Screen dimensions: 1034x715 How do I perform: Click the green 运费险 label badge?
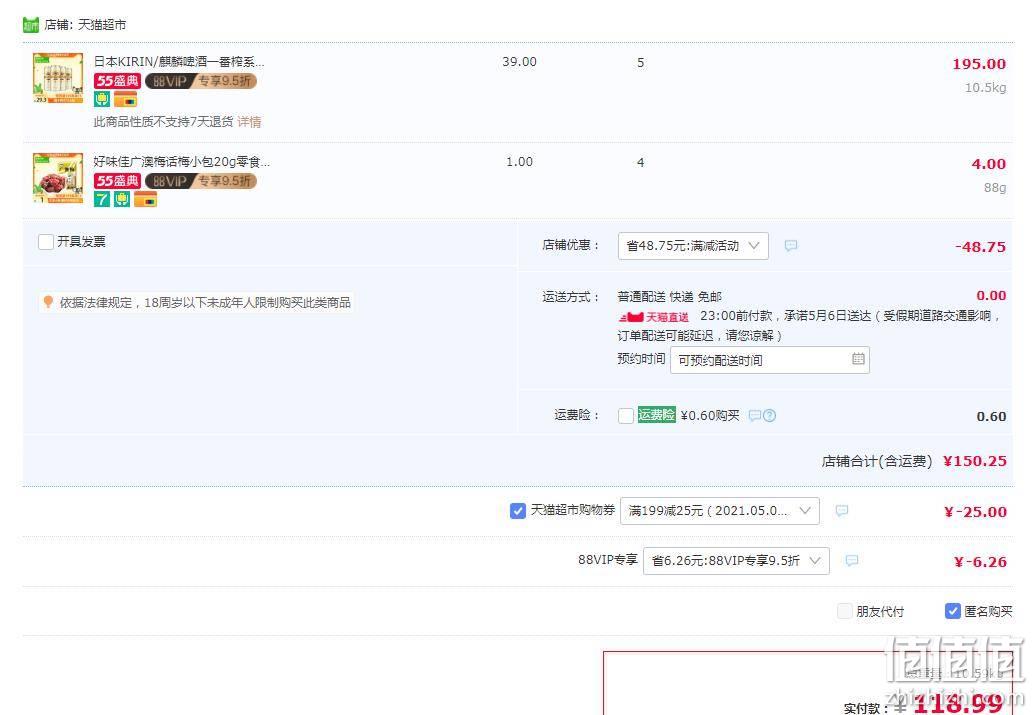(657, 415)
